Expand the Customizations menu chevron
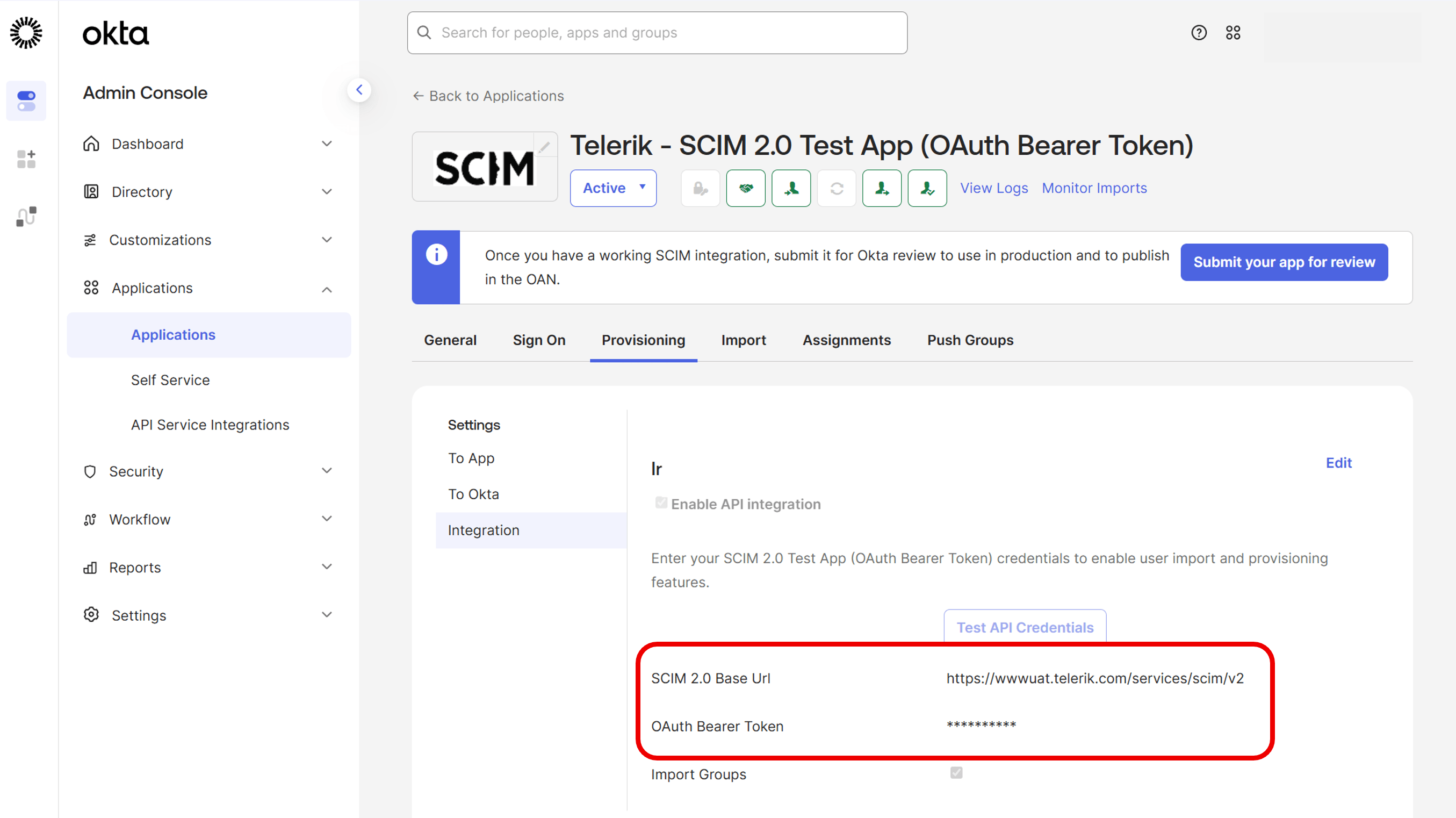The image size is (1456, 818). pos(327,240)
